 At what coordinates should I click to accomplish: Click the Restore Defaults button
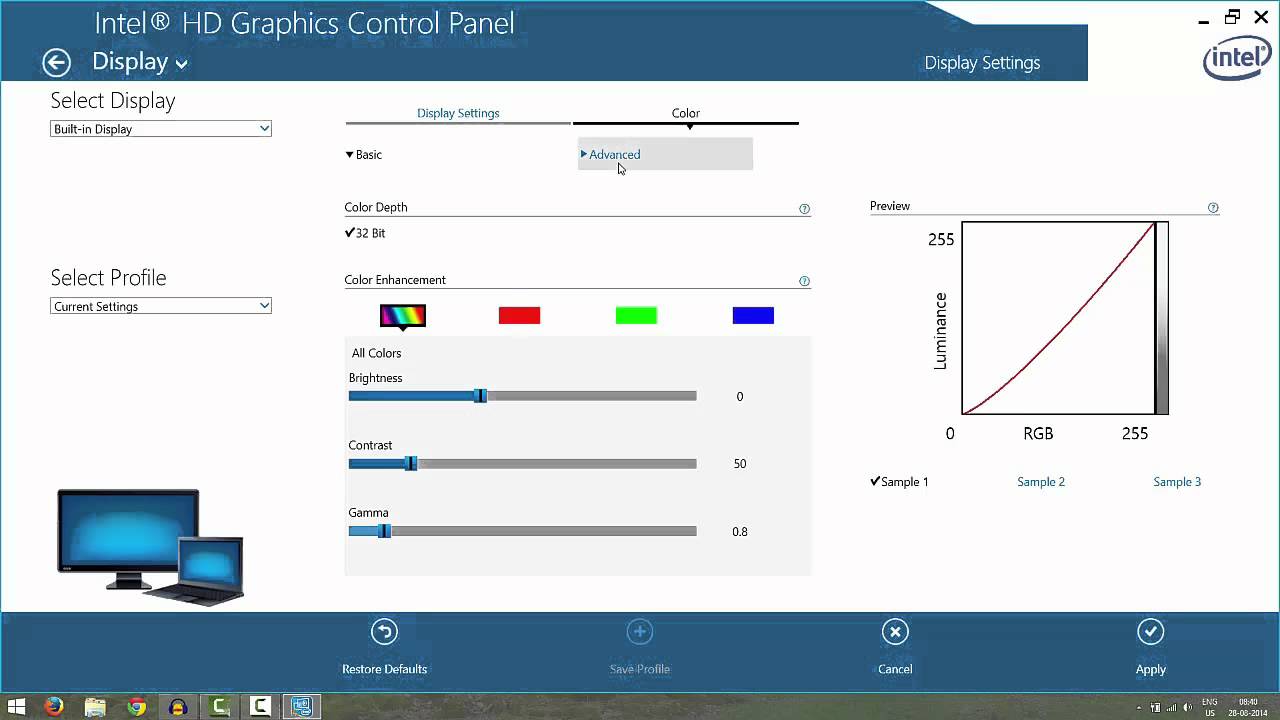coord(384,648)
